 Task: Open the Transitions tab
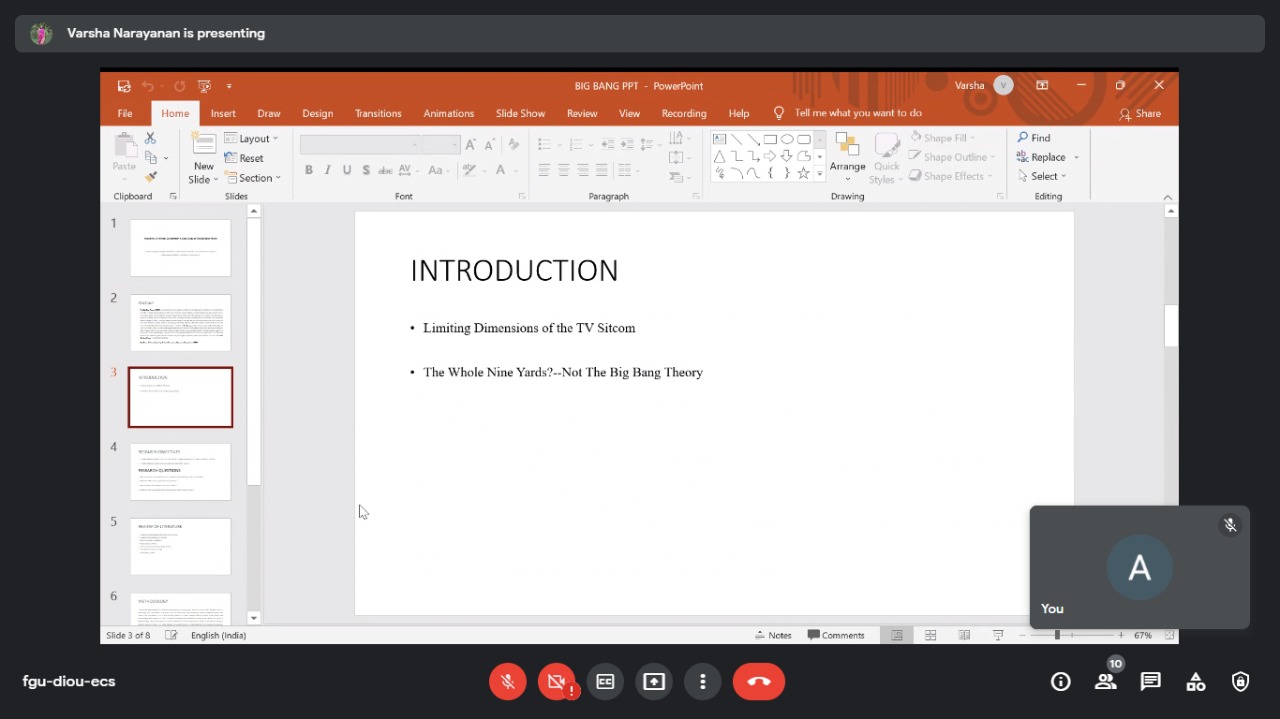378,113
